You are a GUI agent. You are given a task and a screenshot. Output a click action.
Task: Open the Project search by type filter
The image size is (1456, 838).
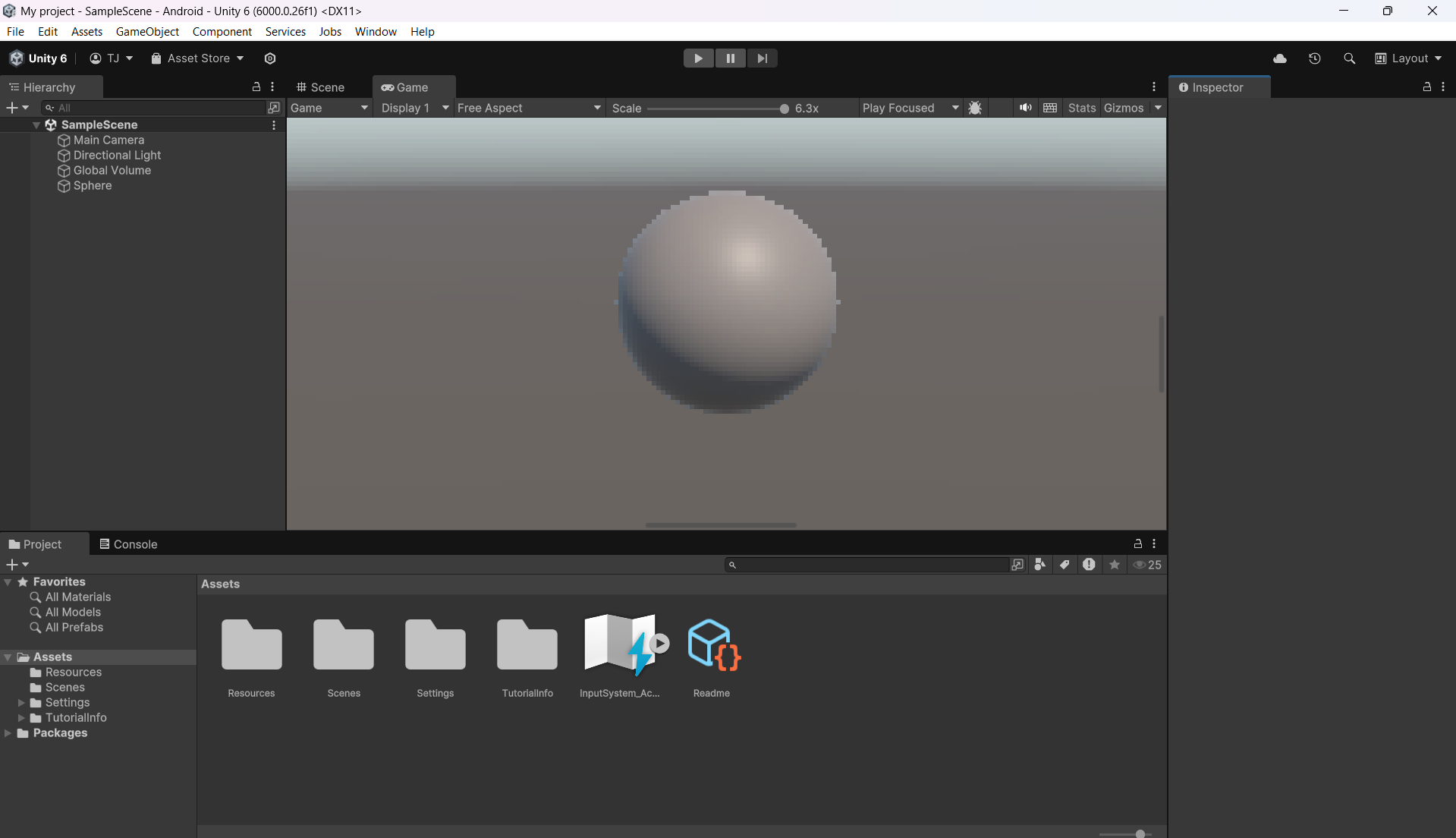[1039, 564]
